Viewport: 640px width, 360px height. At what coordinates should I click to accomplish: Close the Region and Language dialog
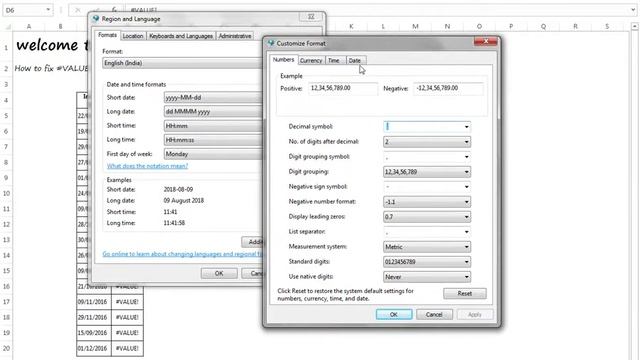[311, 17]
